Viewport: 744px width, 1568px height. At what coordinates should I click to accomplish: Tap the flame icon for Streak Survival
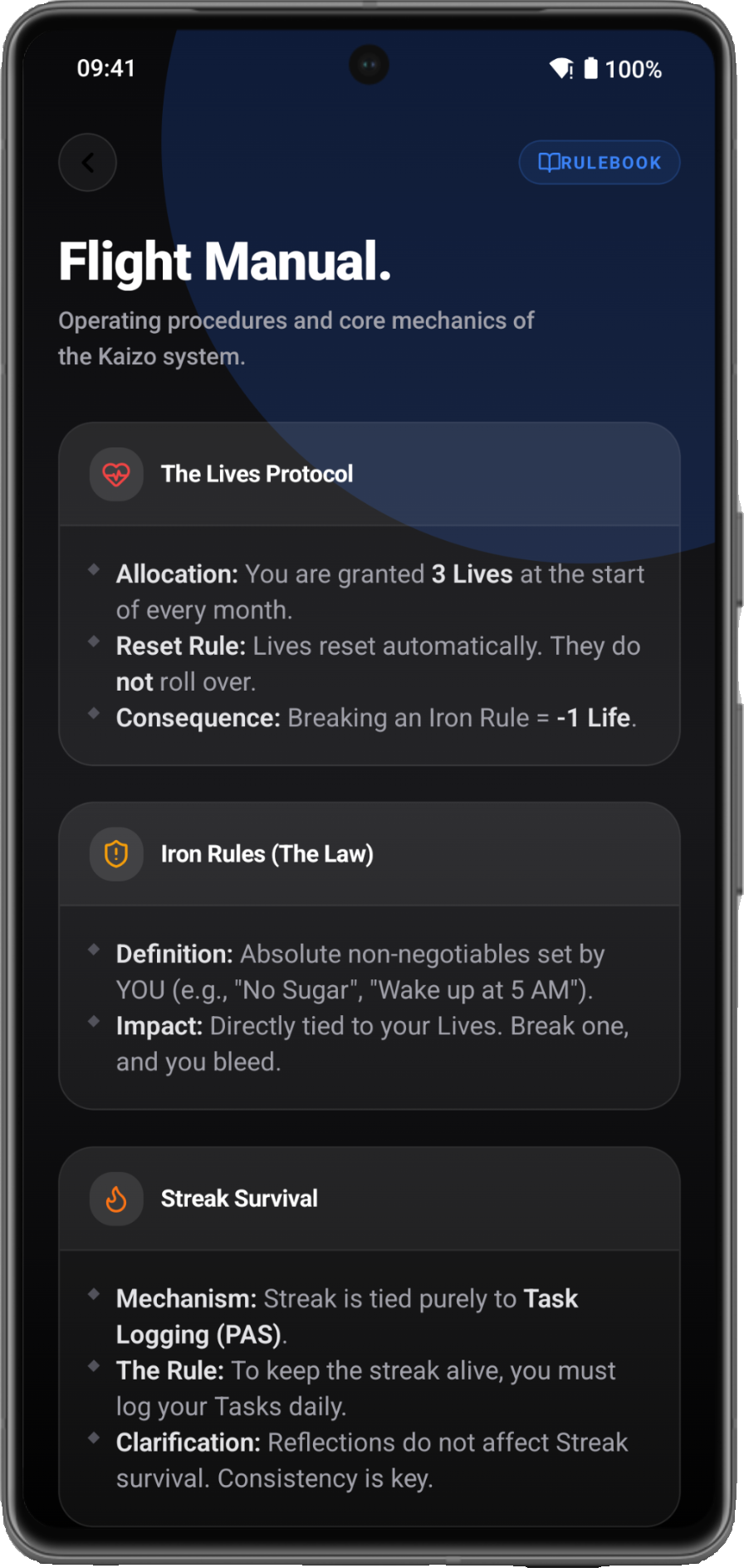coord(116,1198)
